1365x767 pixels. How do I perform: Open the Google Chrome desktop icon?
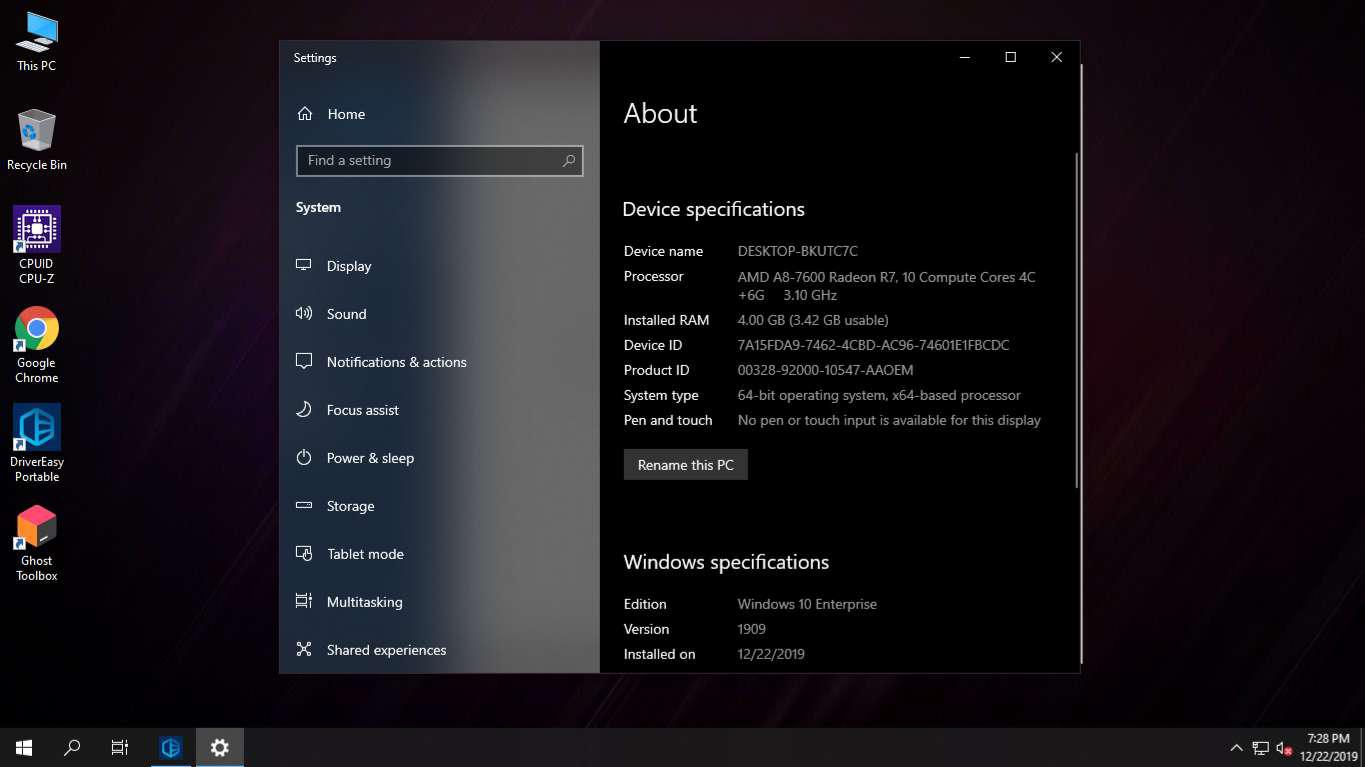[x=37, y=330]
